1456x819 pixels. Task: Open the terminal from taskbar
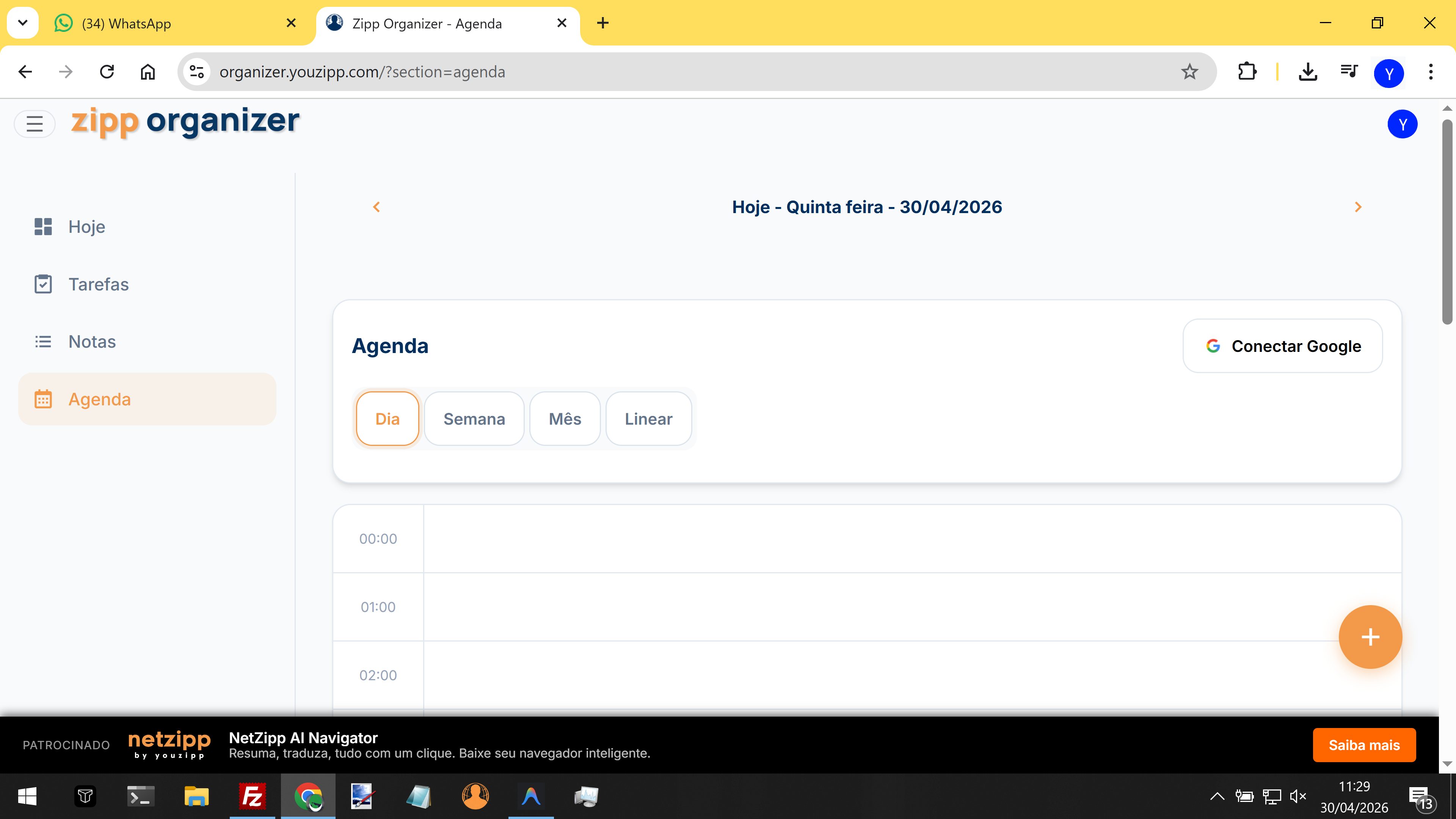[x=140, y=796]
